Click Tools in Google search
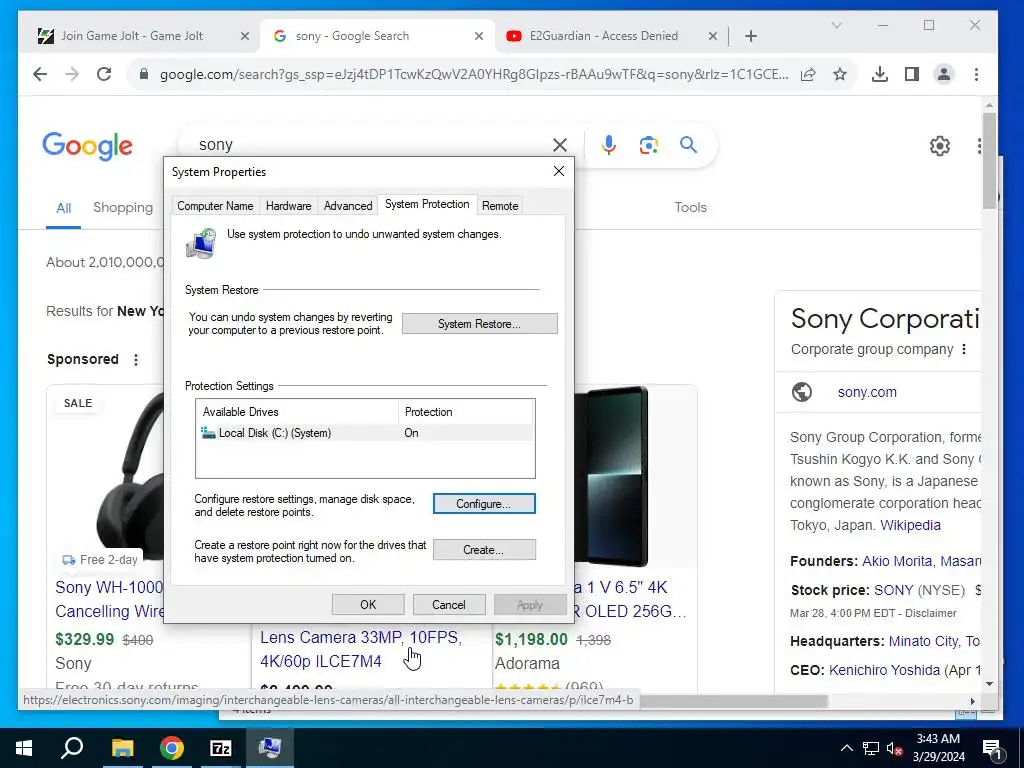The width and height of the screenshot is (1024, 768). 690,208
